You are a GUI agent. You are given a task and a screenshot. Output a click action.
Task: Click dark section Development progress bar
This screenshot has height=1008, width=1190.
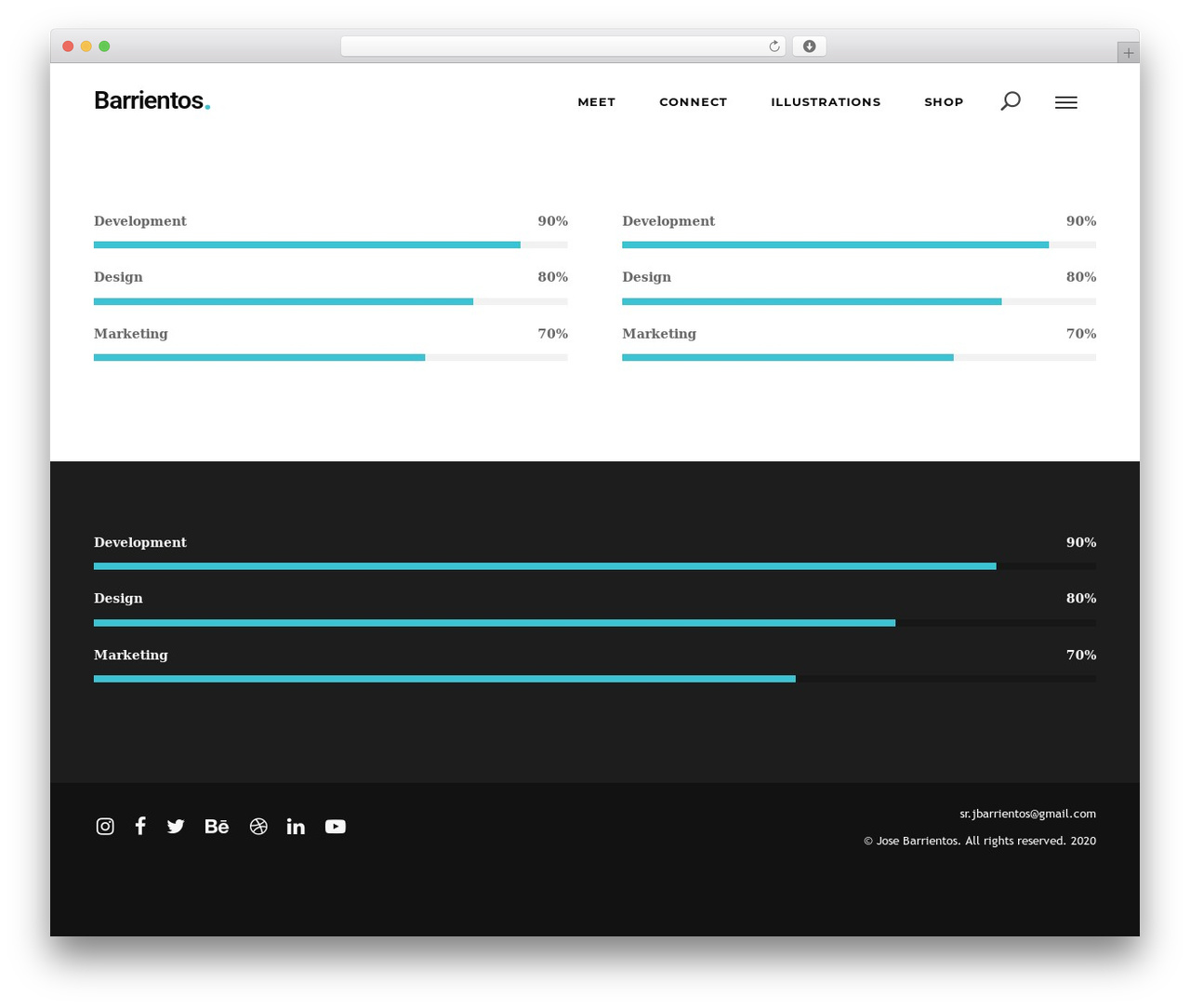tap(595, 566)
